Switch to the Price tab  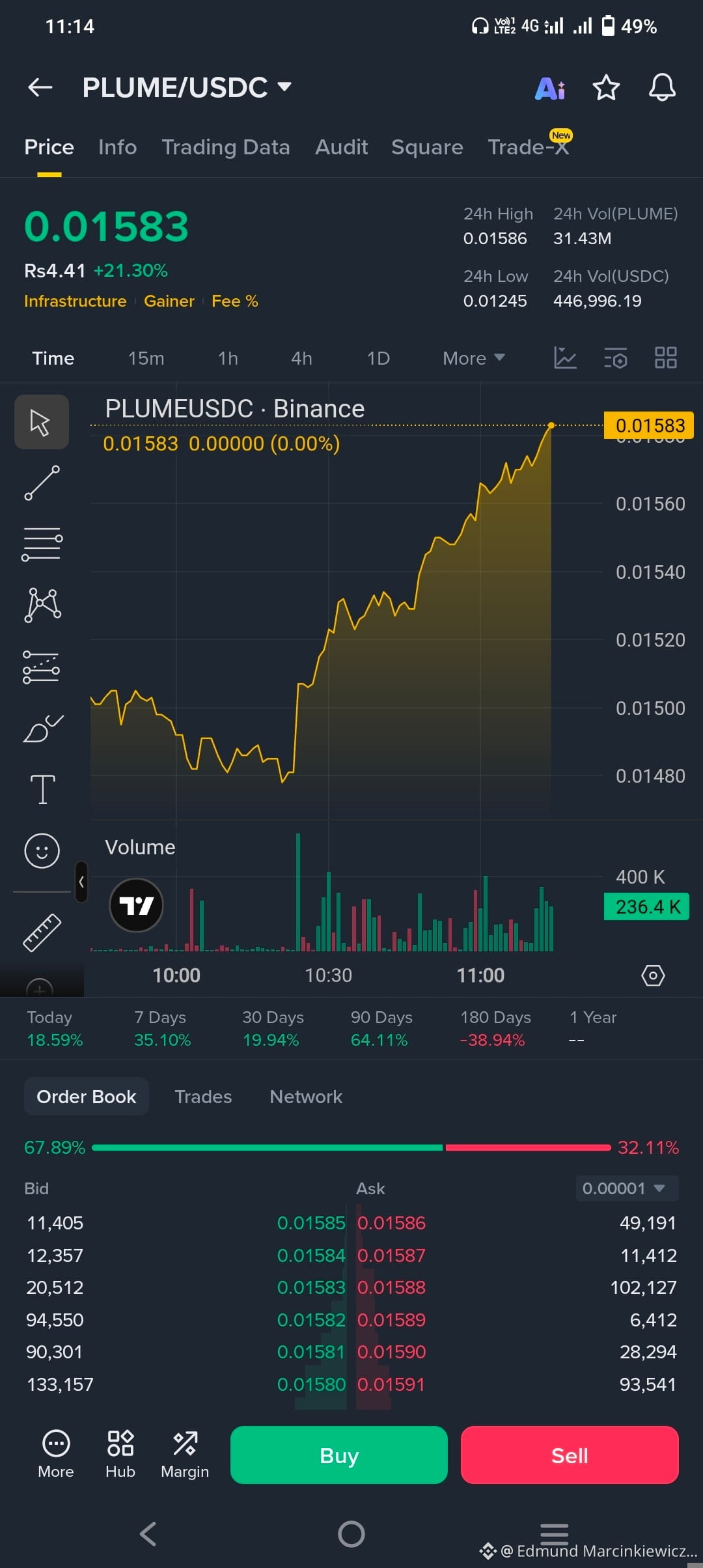[49, 147]
